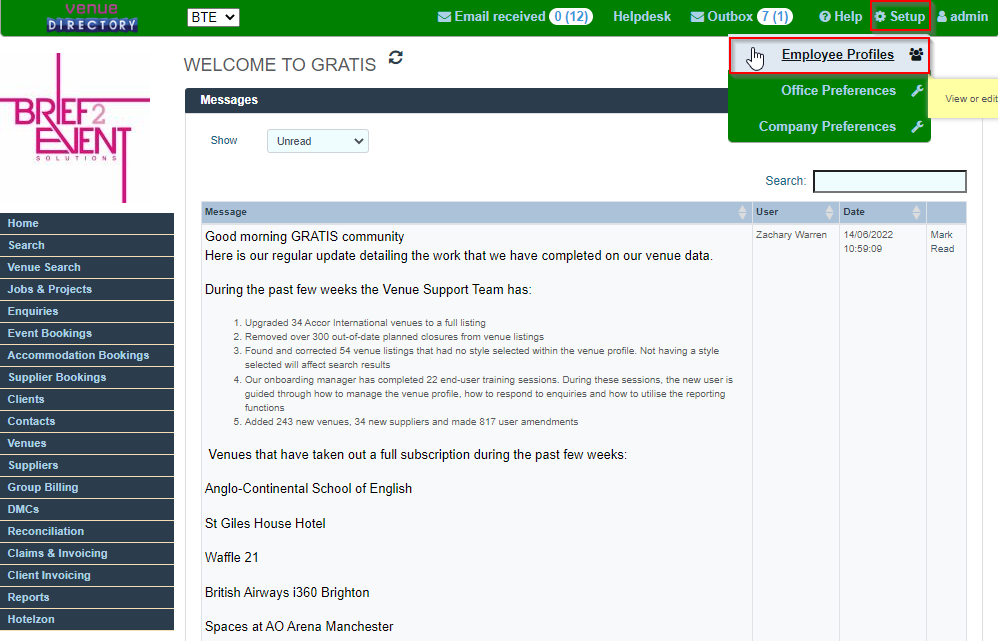Click the Email received envelope icon
The width and height of the screenshot is (998, 641).
pos(444,17)
